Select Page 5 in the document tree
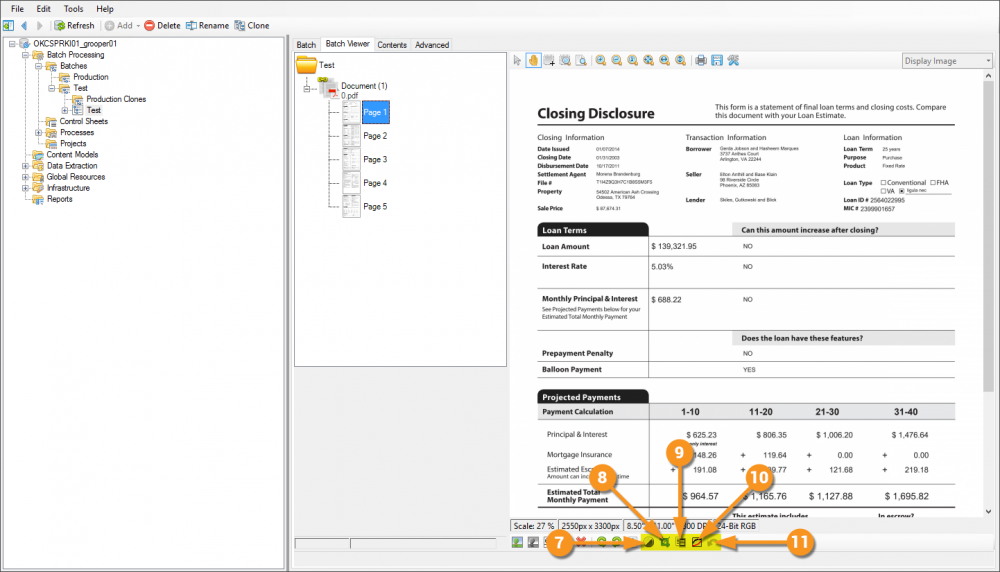Viewport: 1000px width, 572px height. [x=375, y=207]
